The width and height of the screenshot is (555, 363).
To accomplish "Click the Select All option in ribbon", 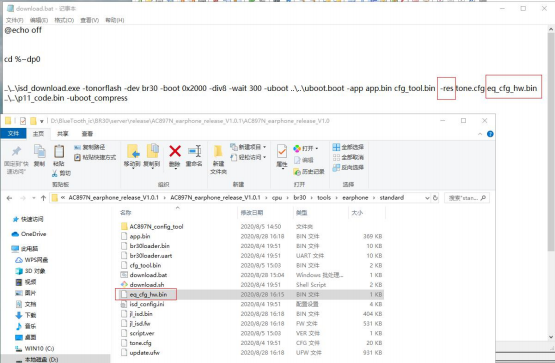I will [x=348, y=147].
